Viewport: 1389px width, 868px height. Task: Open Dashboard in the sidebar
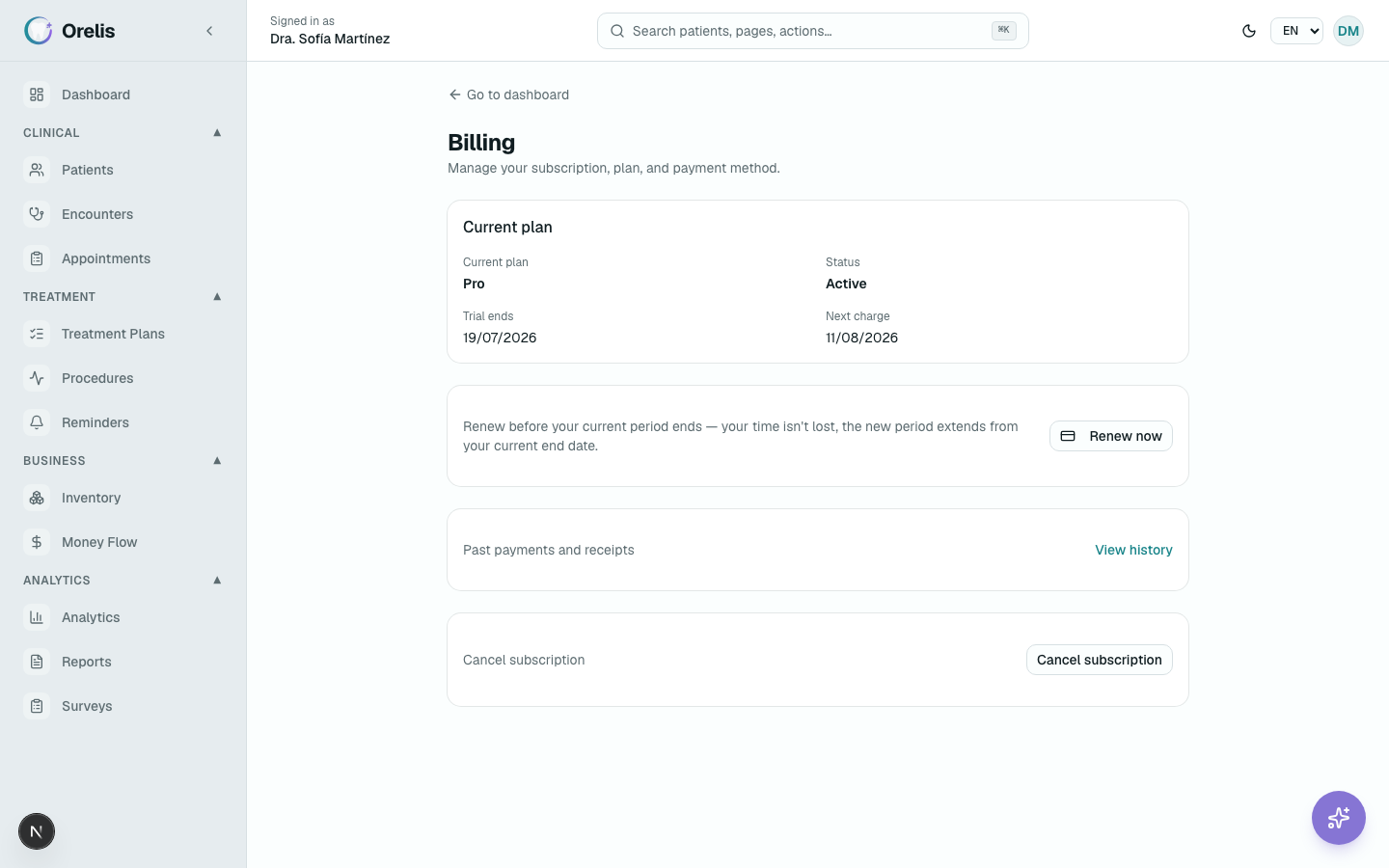point(123,95)
